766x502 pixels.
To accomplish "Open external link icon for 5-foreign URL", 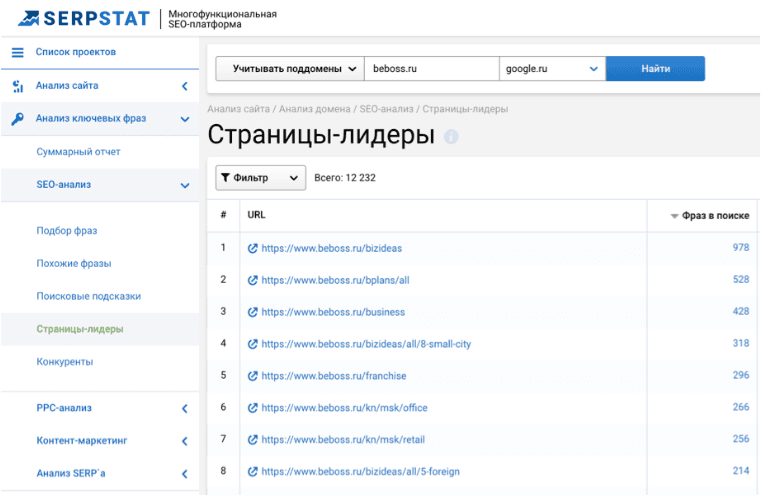I will point(253,472).
